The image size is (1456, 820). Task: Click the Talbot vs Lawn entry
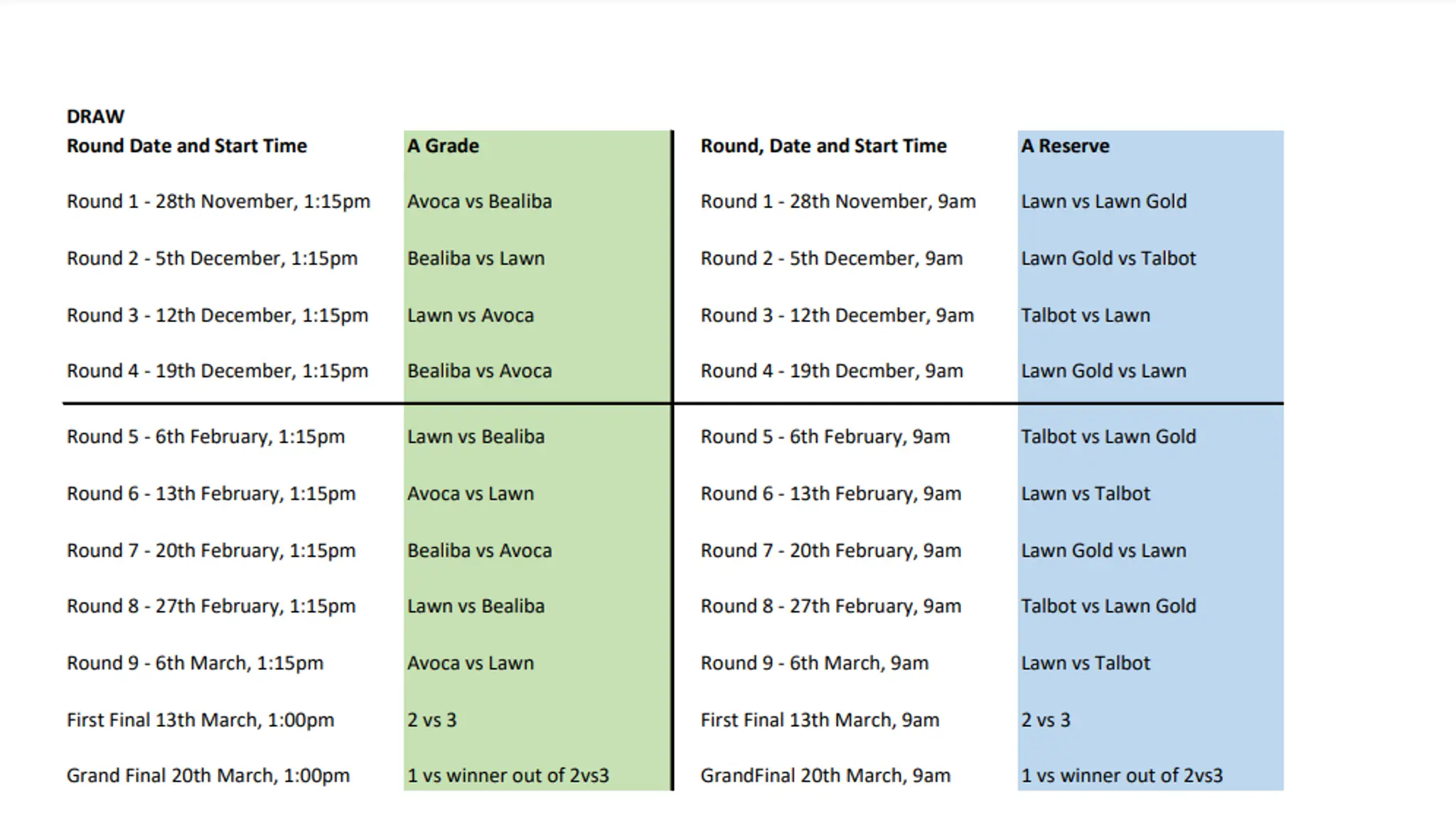1085,315
